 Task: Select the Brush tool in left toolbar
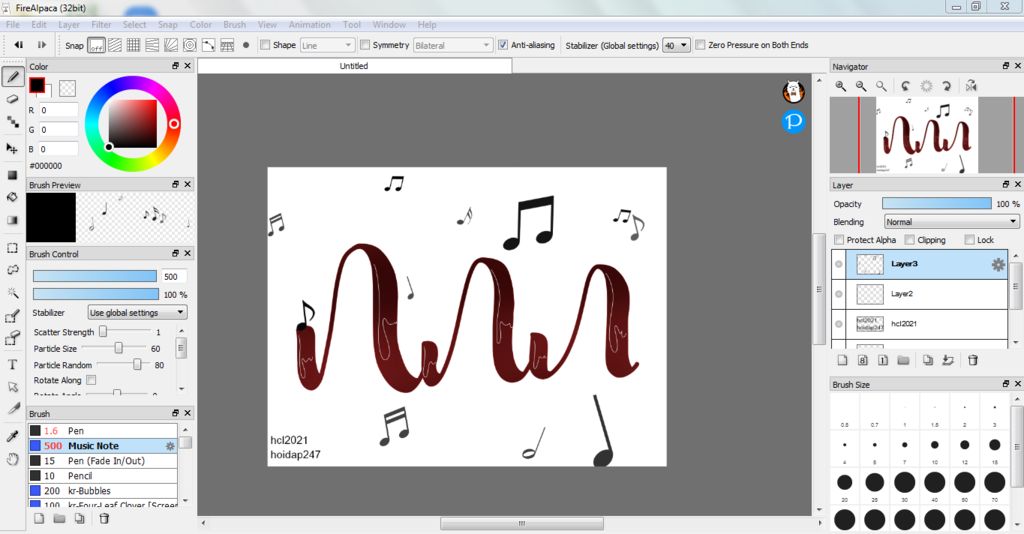point(12,77)
